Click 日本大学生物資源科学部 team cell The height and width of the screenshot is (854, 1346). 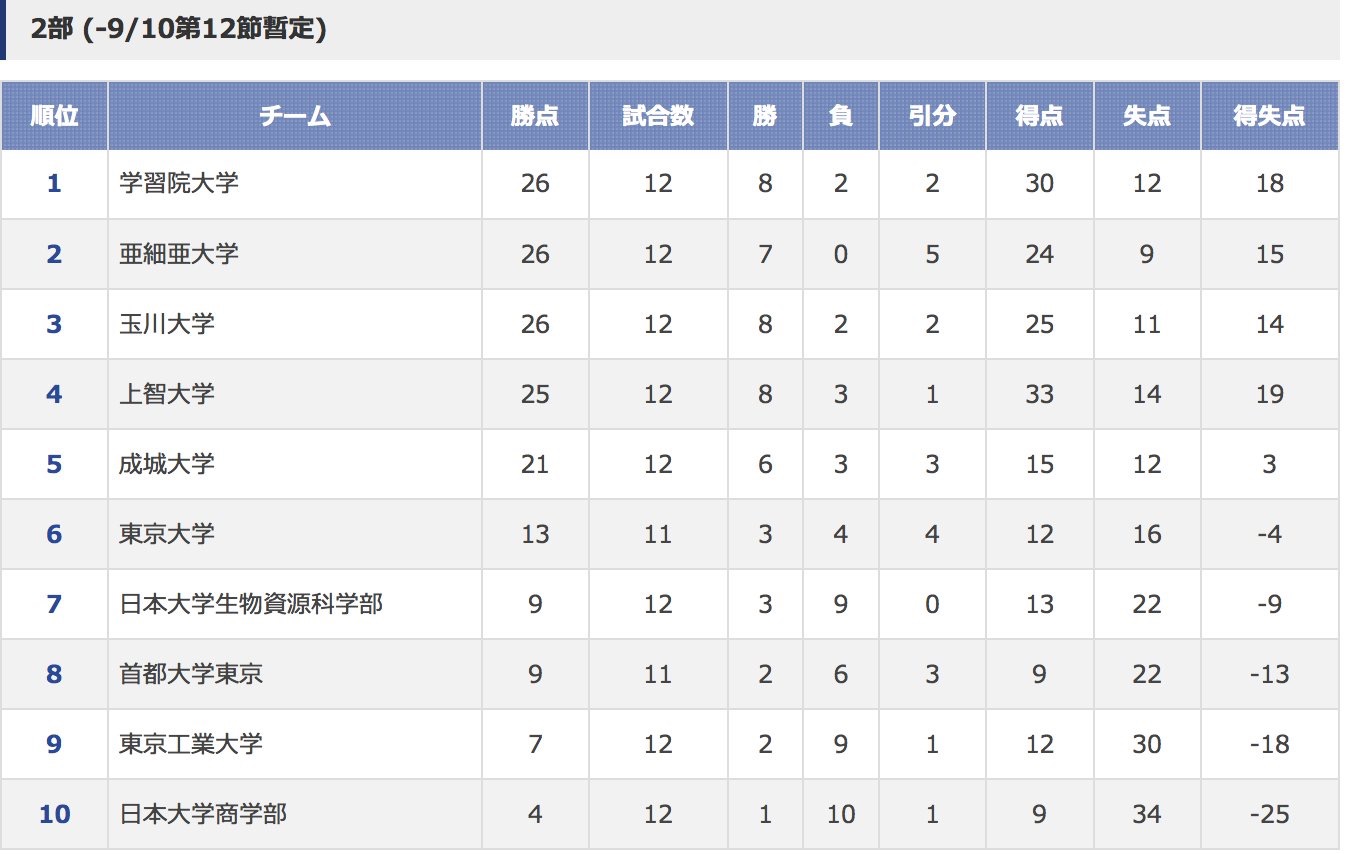click(x=295, y=604)
